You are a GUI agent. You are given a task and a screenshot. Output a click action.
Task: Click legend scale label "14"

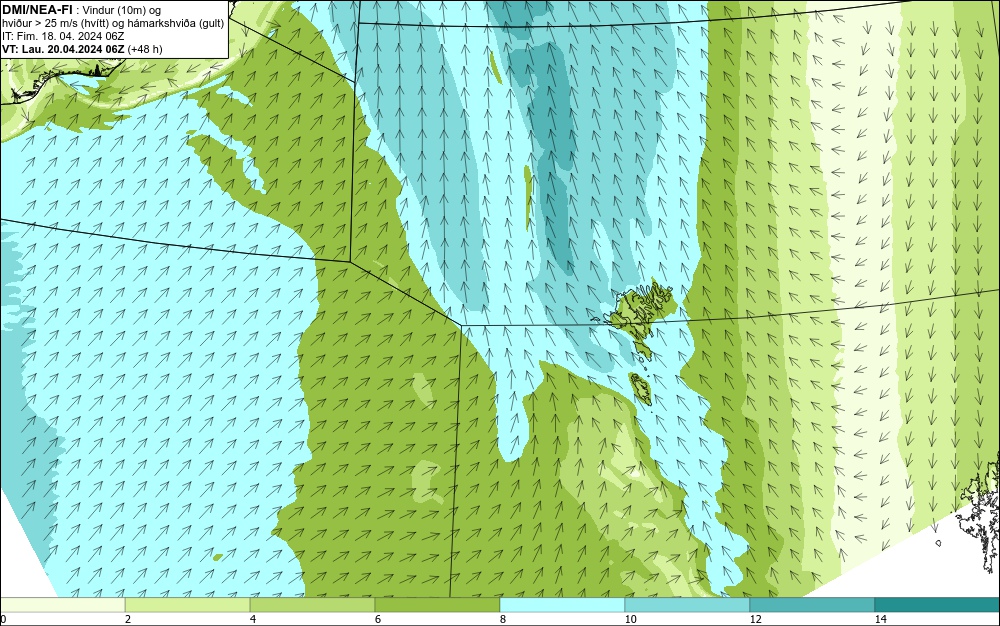880,619
